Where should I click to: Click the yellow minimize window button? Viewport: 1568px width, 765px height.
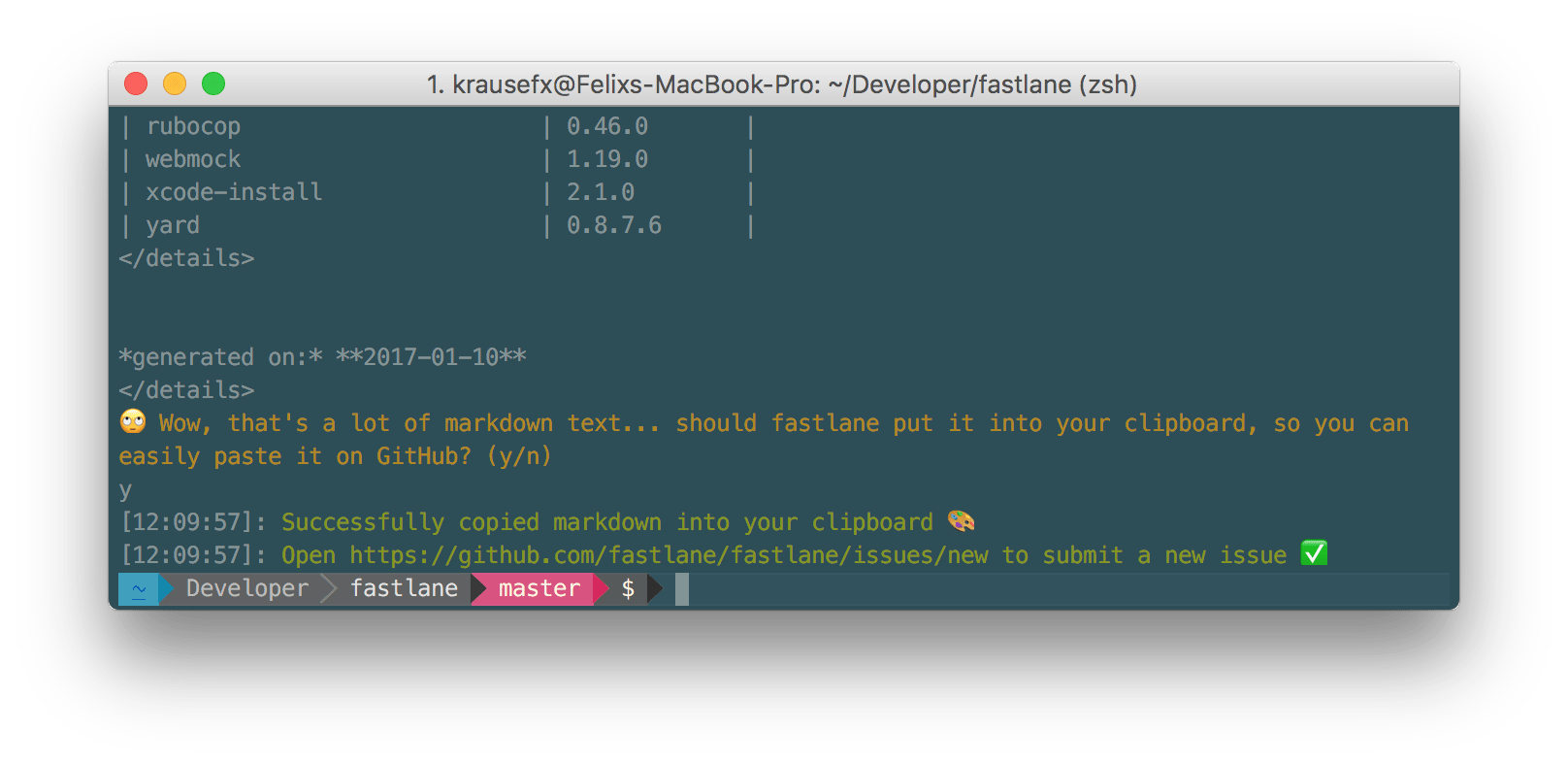[175, 84]
